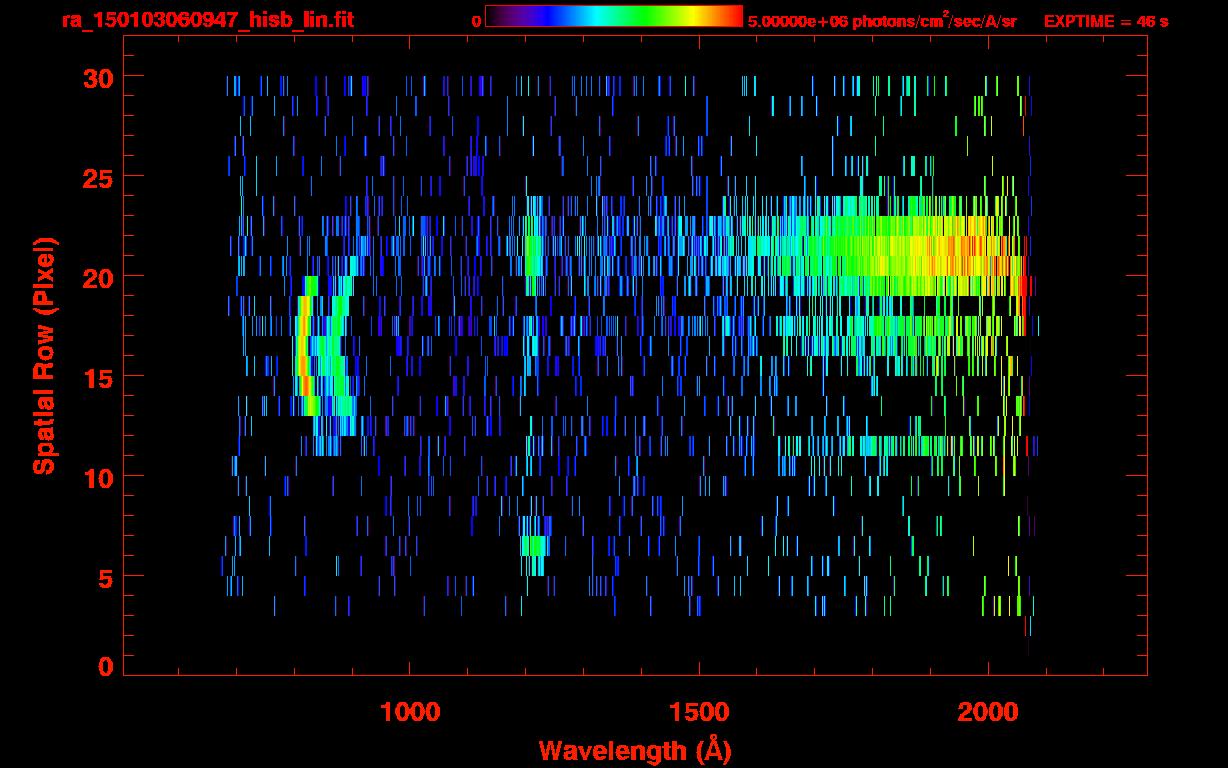Click the filename ra_150103060947_hisb_lin.fit title

tap(207, 20)
